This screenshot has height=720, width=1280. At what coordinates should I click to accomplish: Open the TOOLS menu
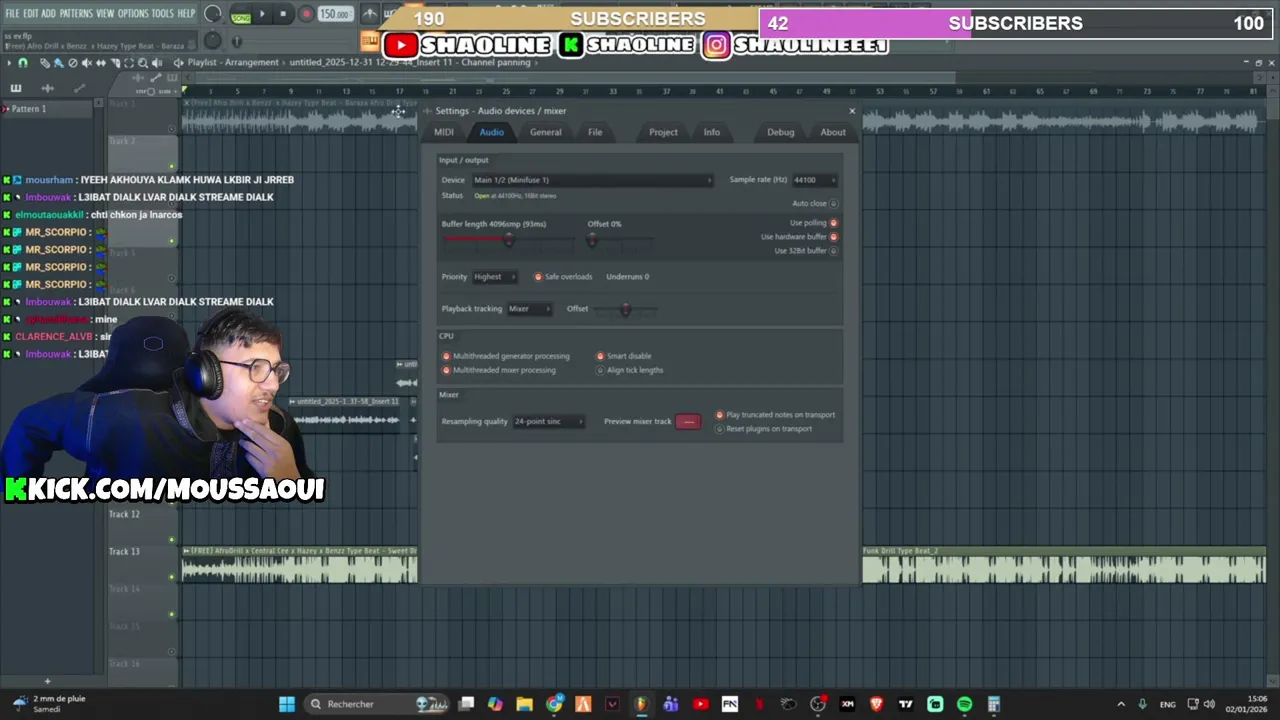tap(162, 14)
